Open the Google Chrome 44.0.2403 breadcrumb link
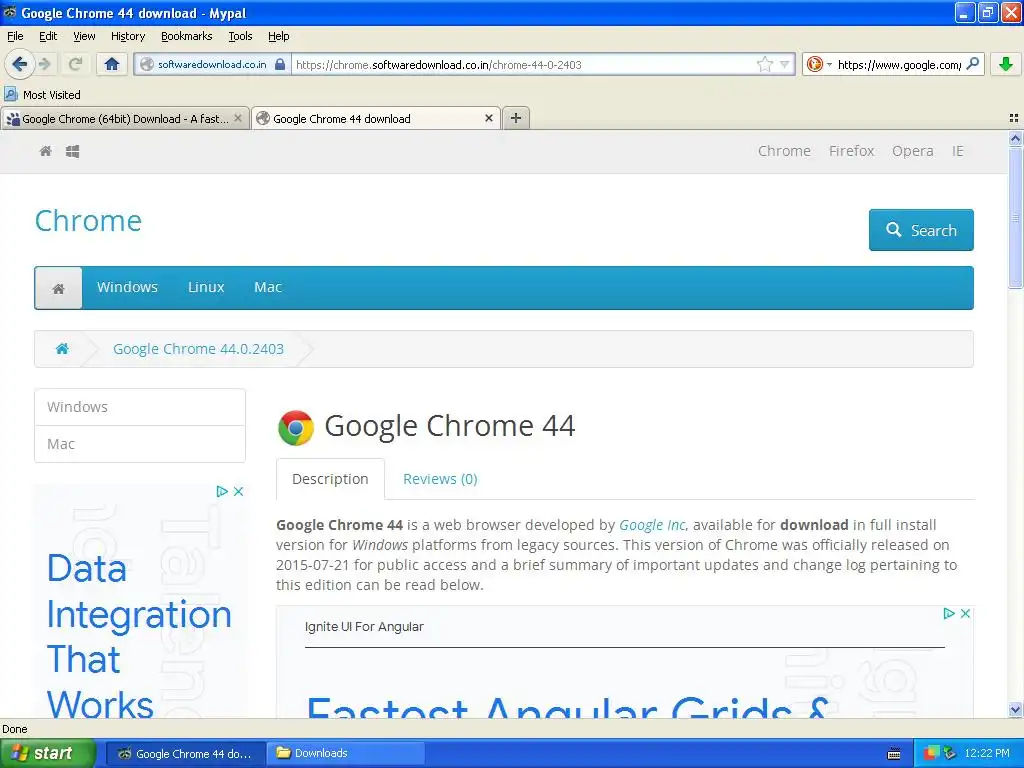This screenshot has height=768, width=1024. point(199,349)
